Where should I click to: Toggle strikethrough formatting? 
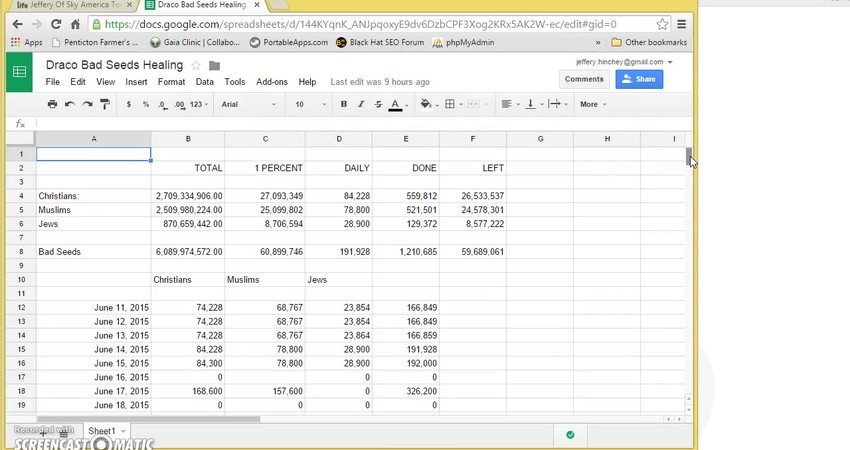377,104
